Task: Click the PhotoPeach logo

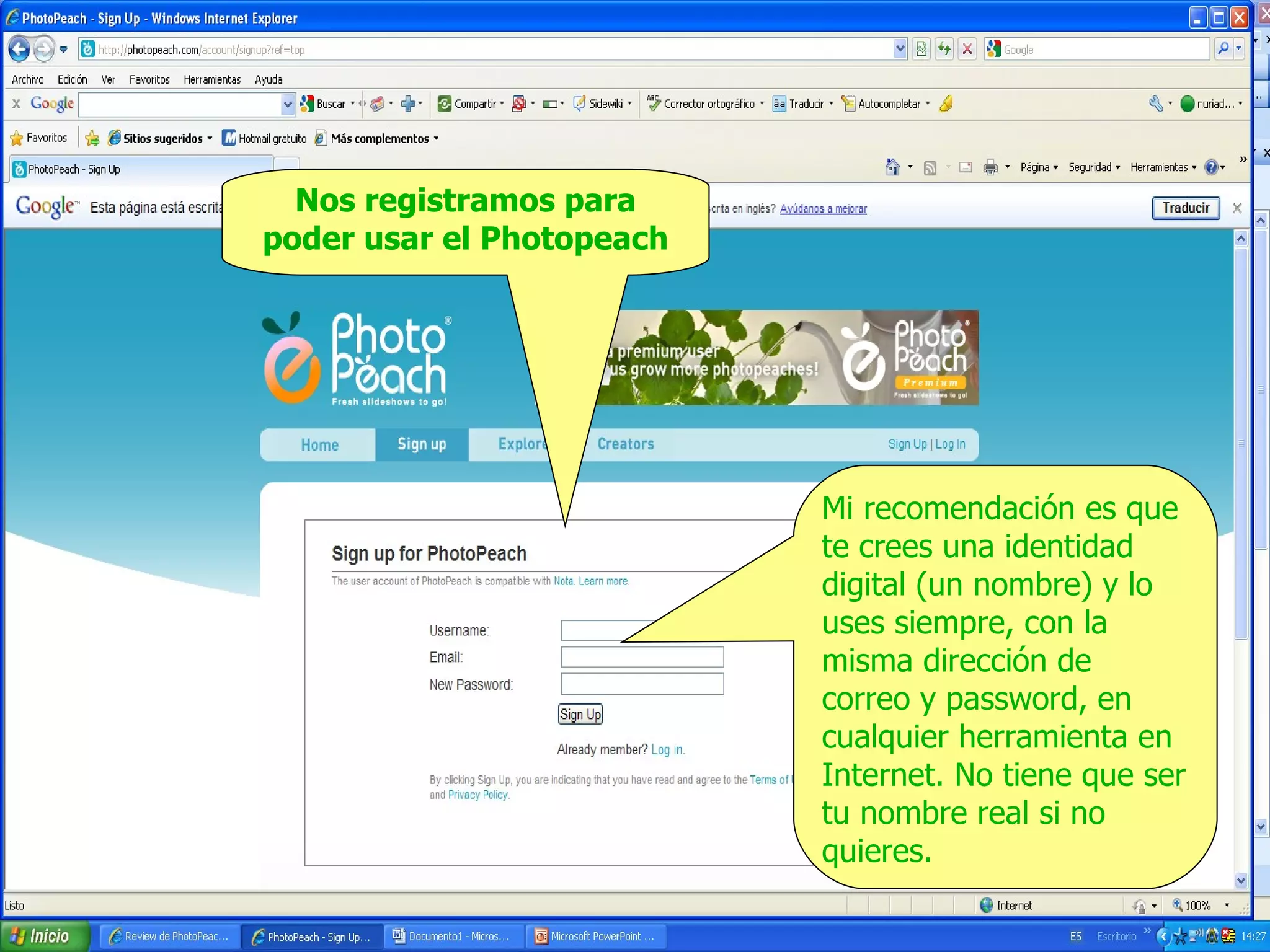Action: coord(357,359)
